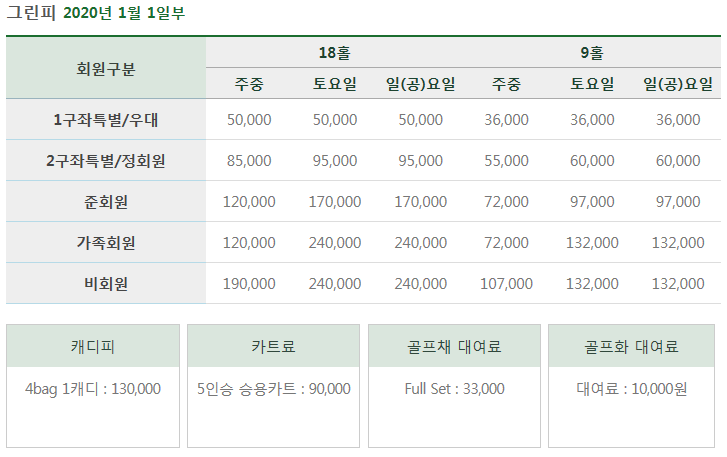Screen dimensions: 727x457
Task: Select the 9홀 column group header
Action: click(x=592, y=52)
